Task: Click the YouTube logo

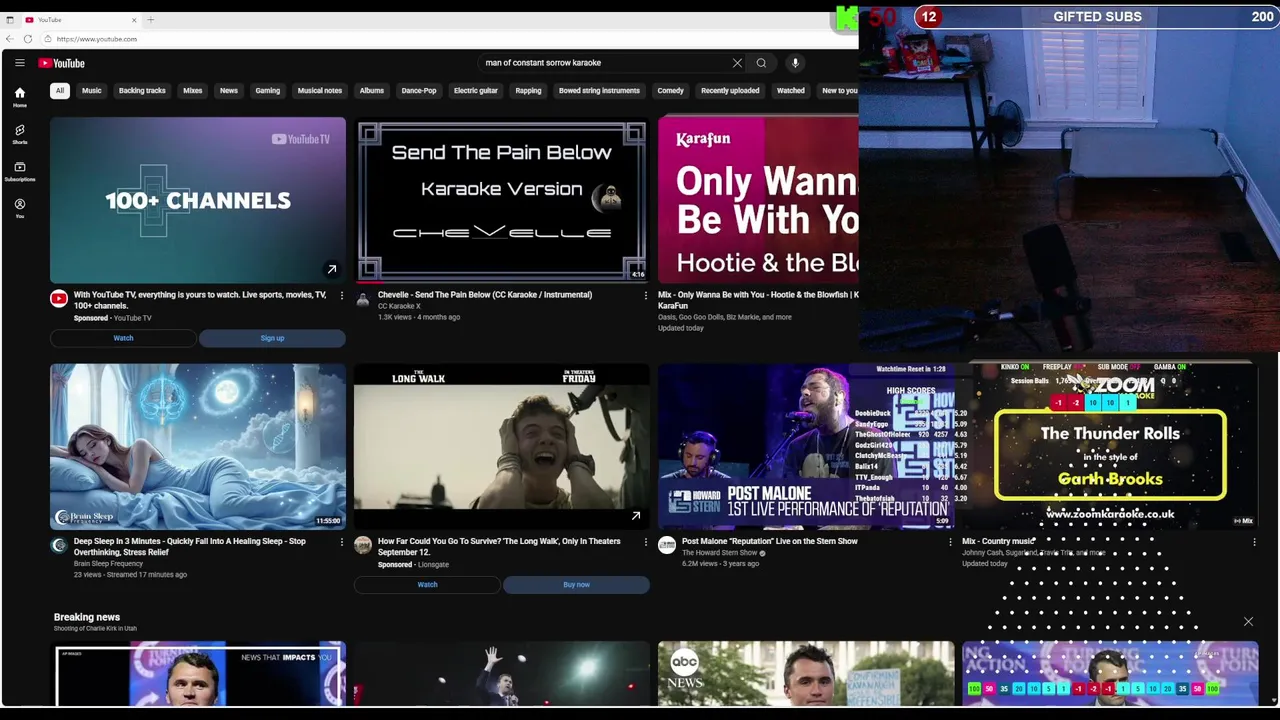Action: click(62, 63)
